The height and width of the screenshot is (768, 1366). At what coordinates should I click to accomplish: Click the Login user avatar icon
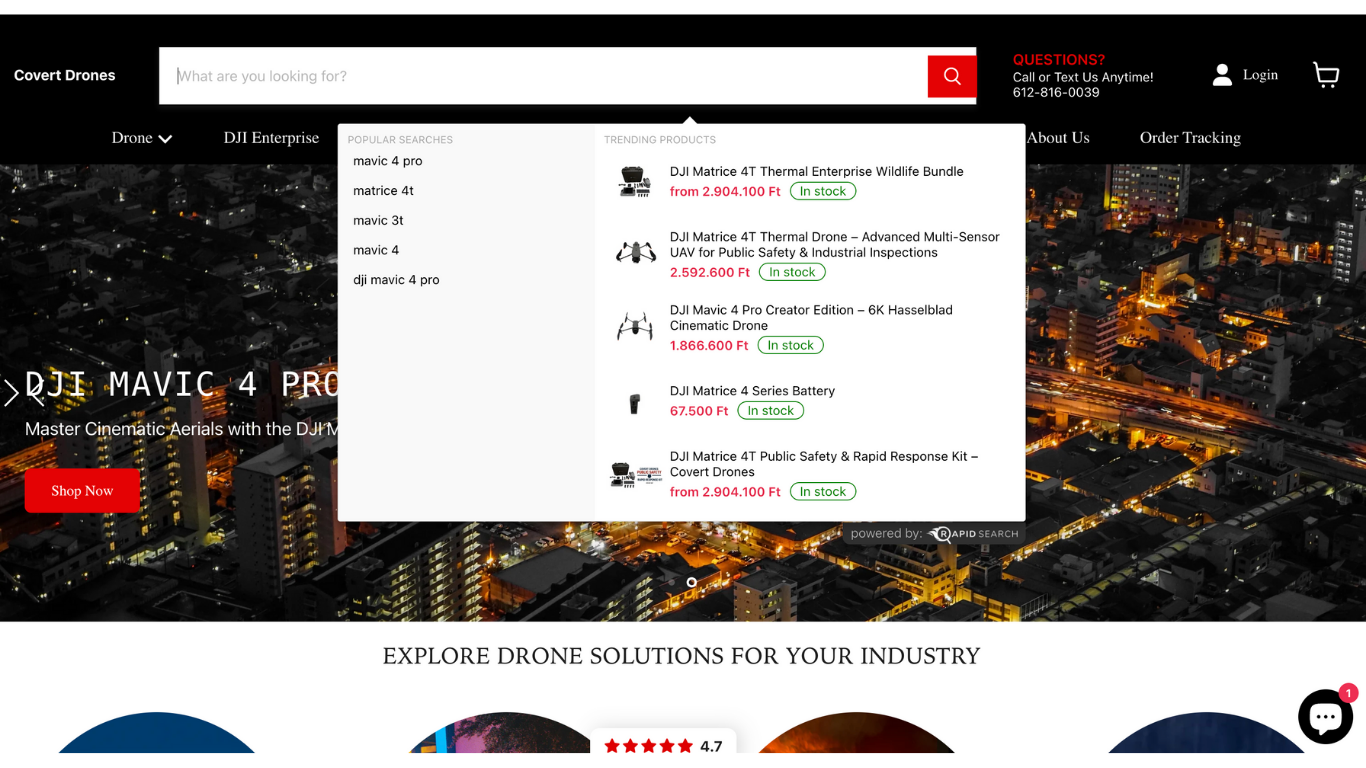coord(1222,75)
